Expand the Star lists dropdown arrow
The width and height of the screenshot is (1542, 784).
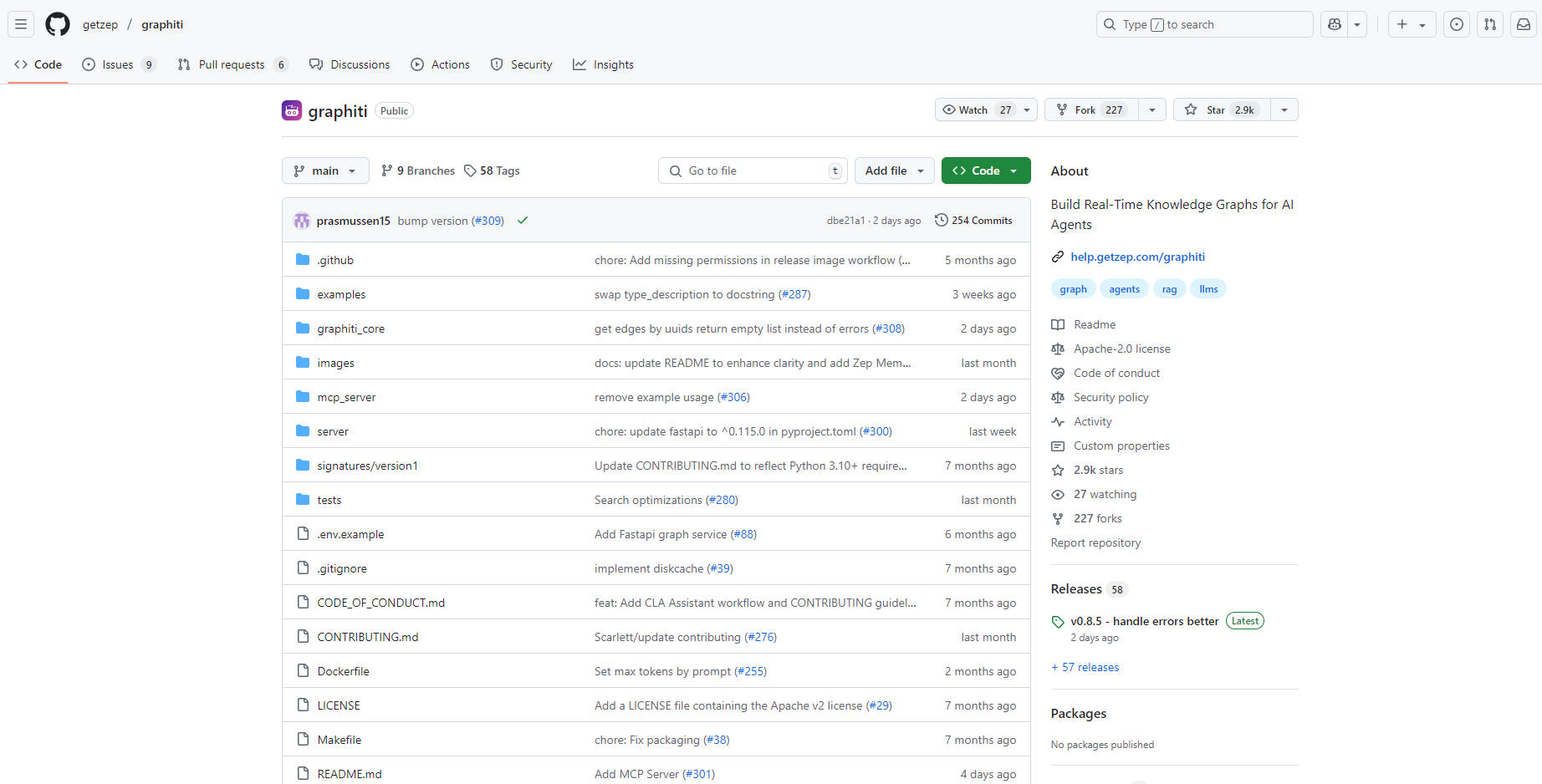click(x=1284, y=109)
